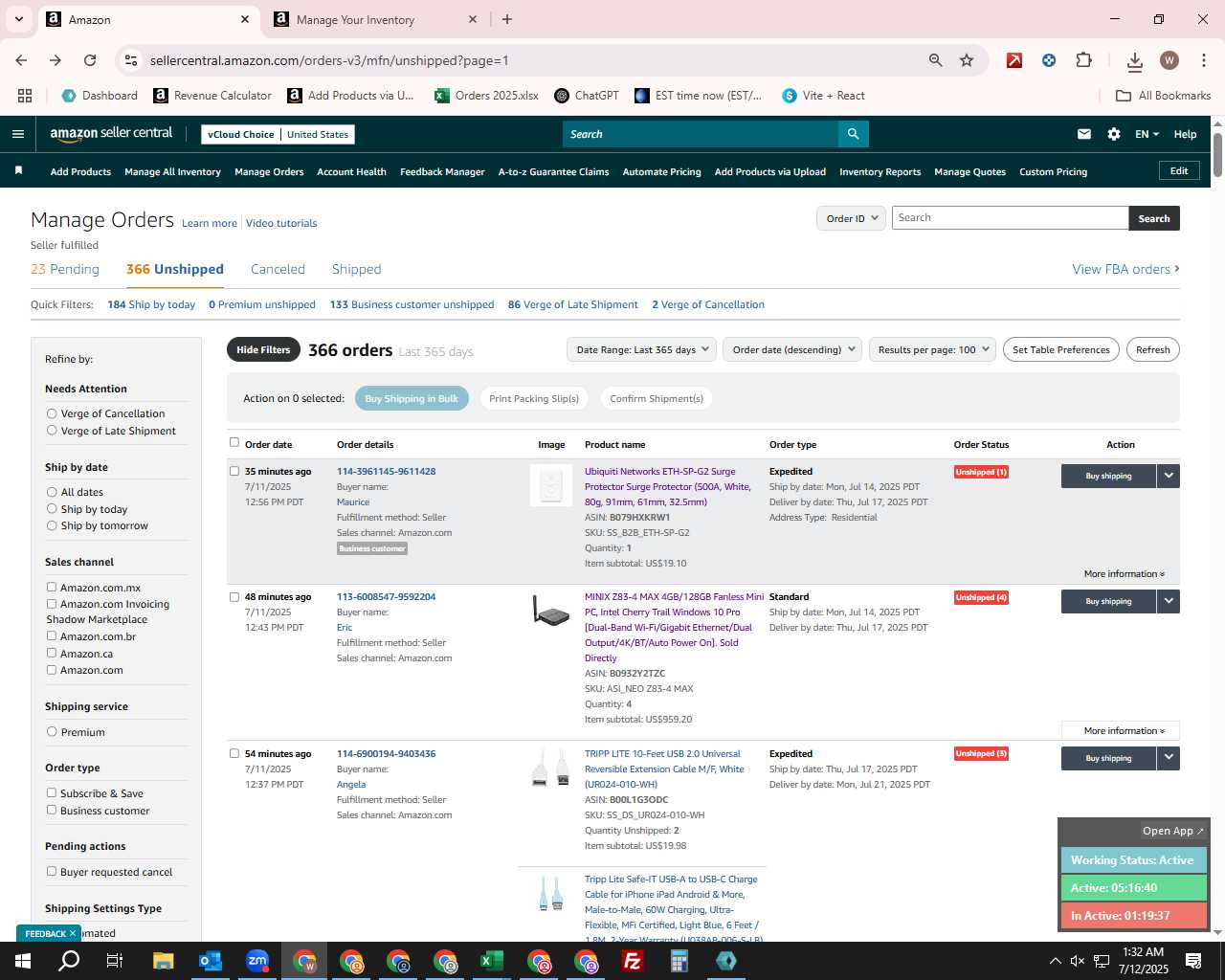This screenshot has width=1225, height=980.
Task: Select Verge of Cancellation radio filter
Action: pyautogui.click(x=52, y=413)
